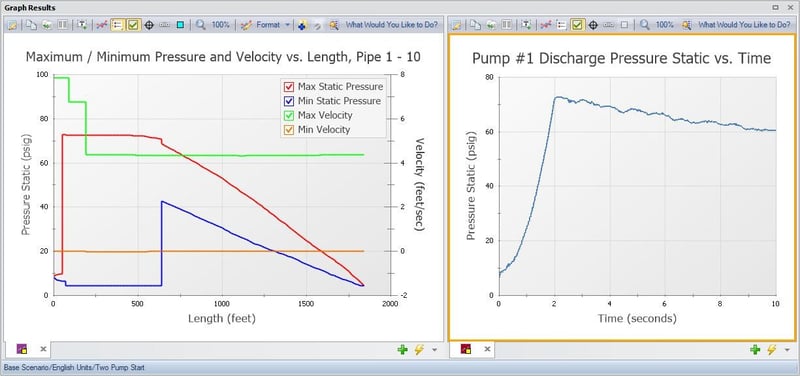The image size is (800, 376).
Task: Toggle the crosshair cursor tool in right toolbar
Action: [593, 24]
